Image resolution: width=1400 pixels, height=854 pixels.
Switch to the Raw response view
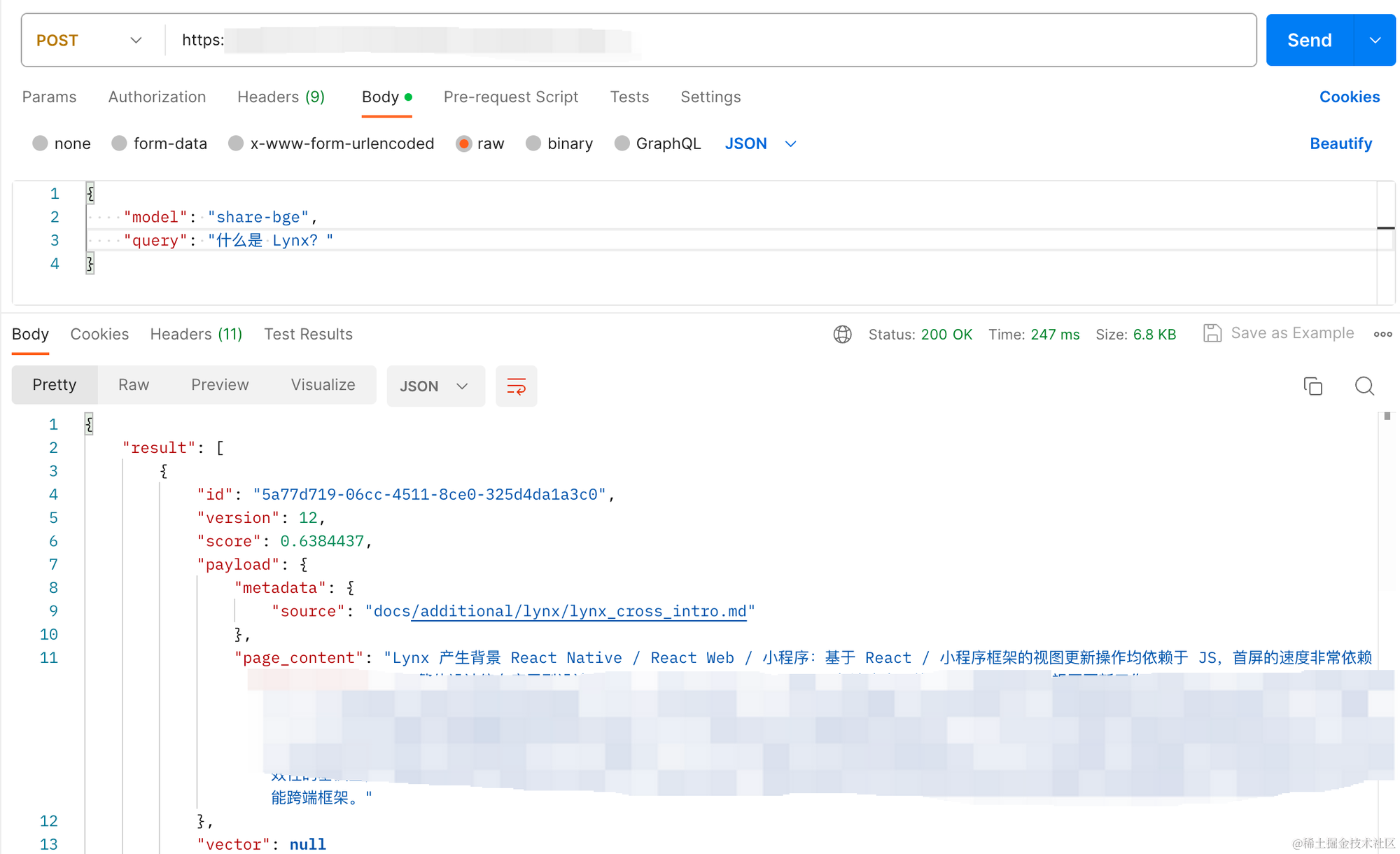tap(133, 385)
